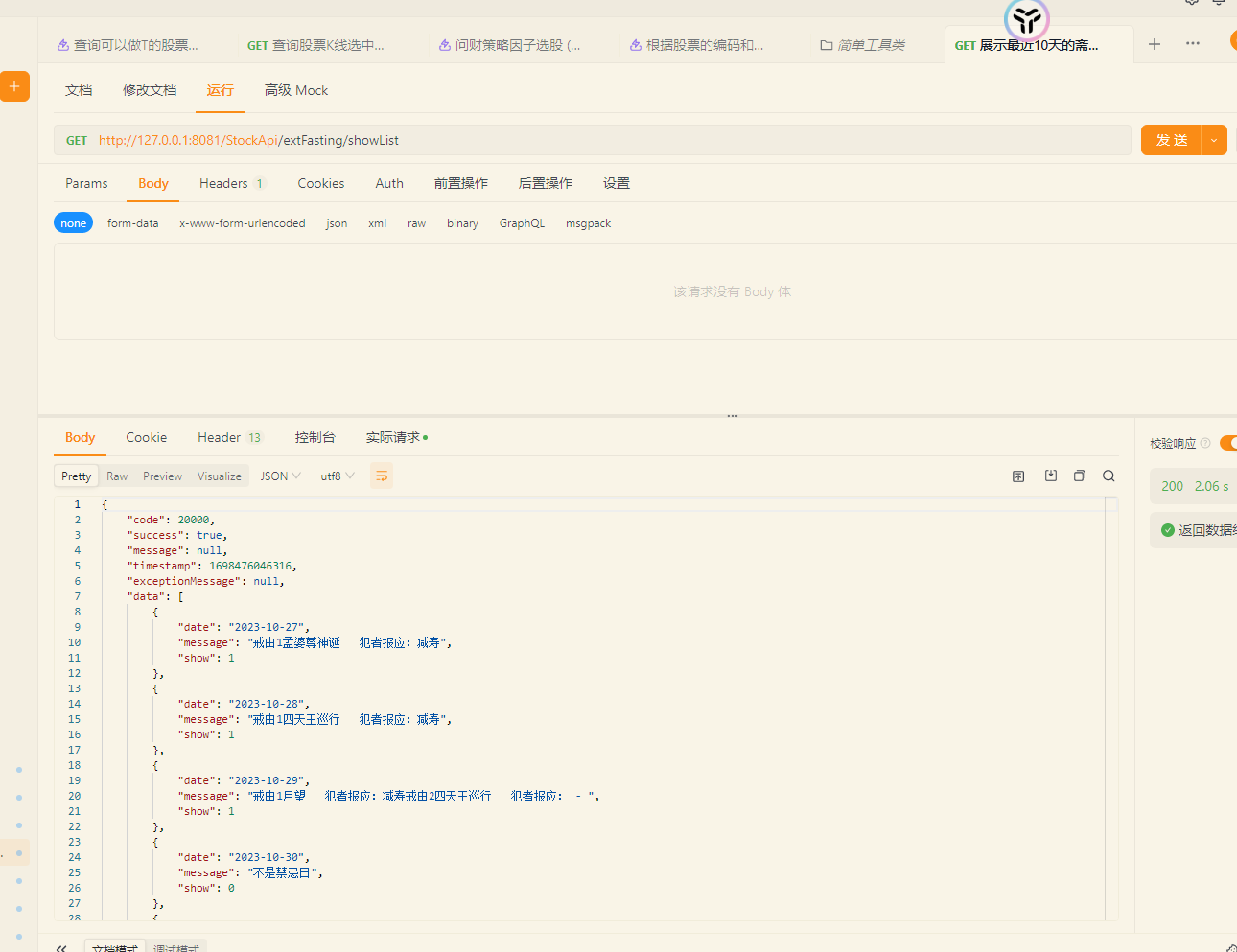Open the utf8 encoding dropdown

(x=338, y=476)
